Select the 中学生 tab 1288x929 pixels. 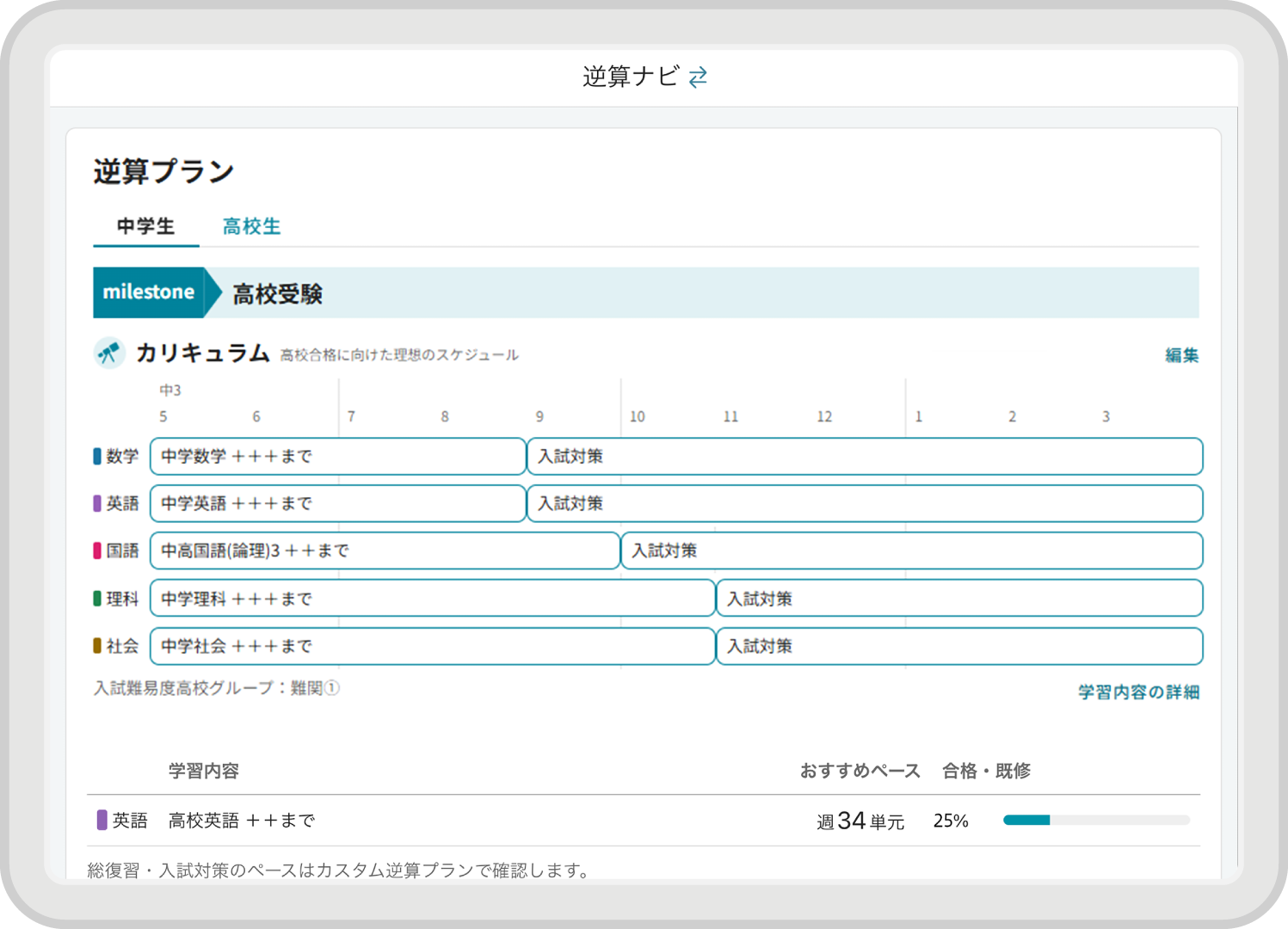(145, 226)
